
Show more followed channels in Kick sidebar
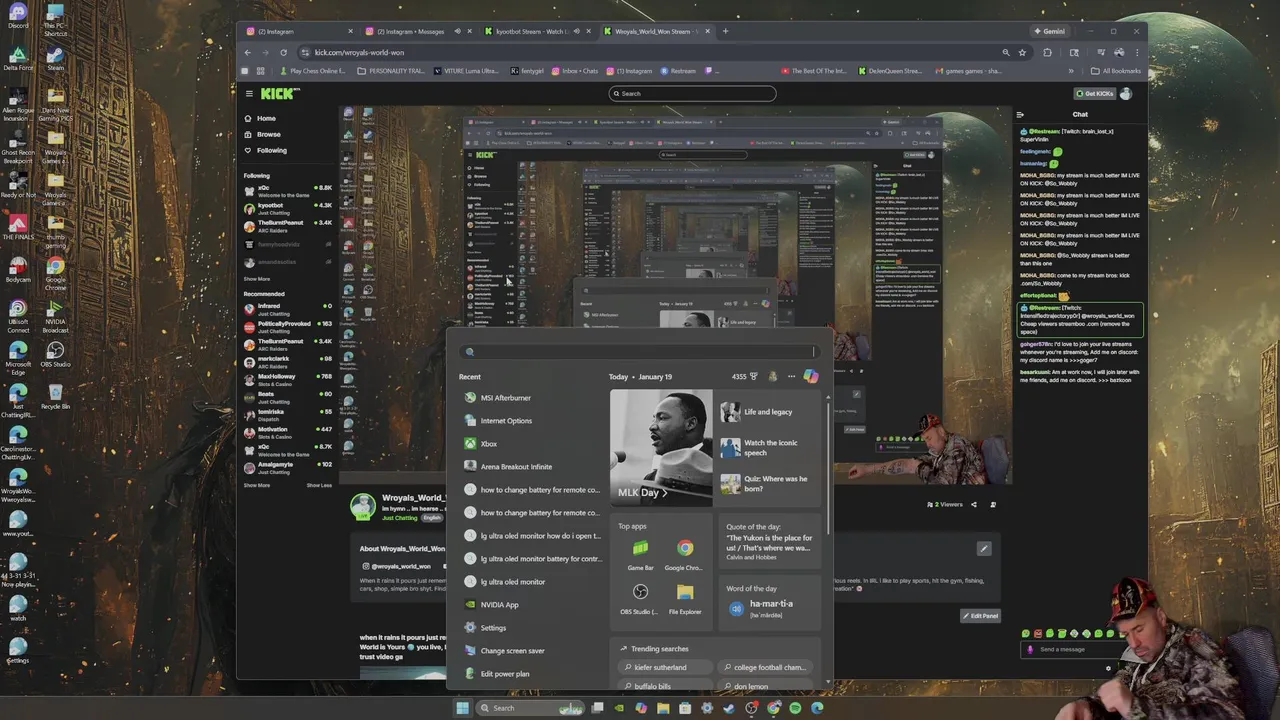coord(256,279)
